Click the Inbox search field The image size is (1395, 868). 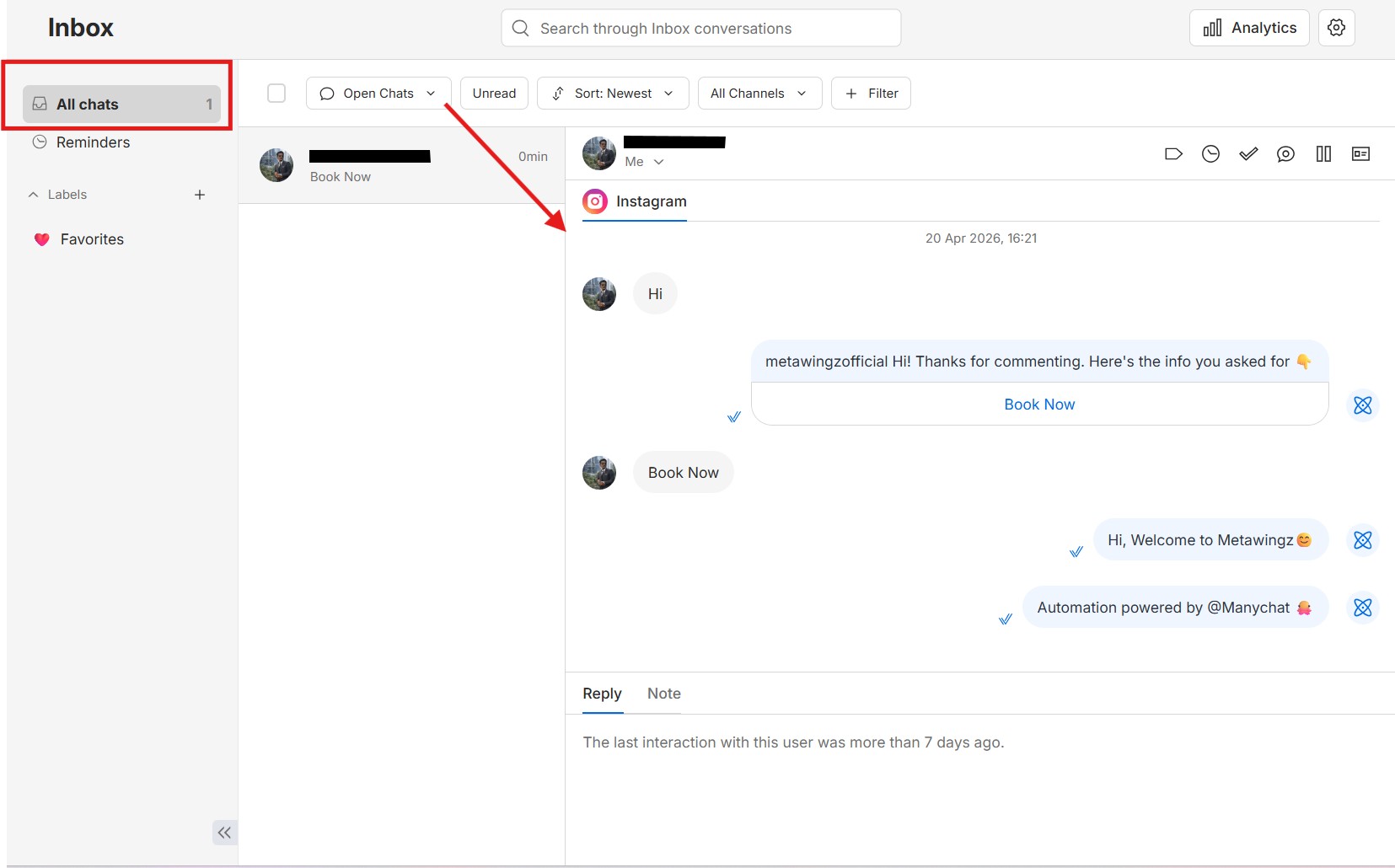point(700,28)
